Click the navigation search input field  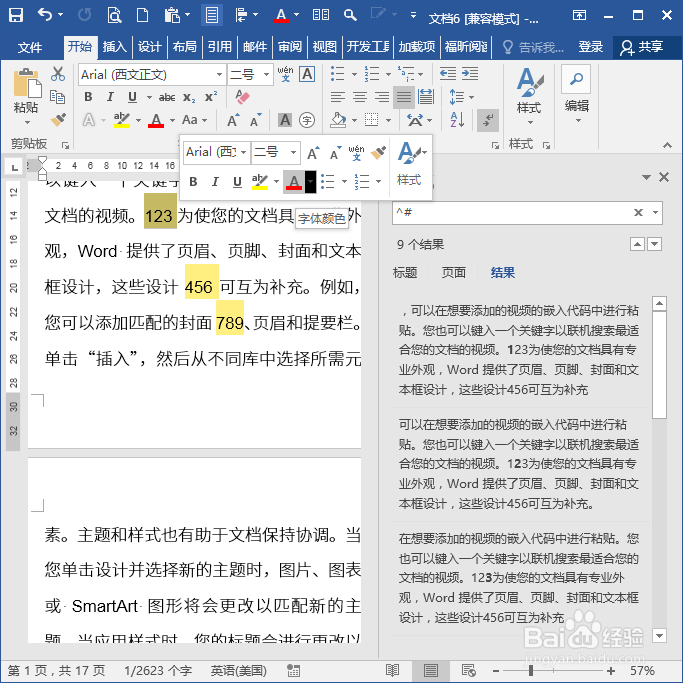(512, 213)
